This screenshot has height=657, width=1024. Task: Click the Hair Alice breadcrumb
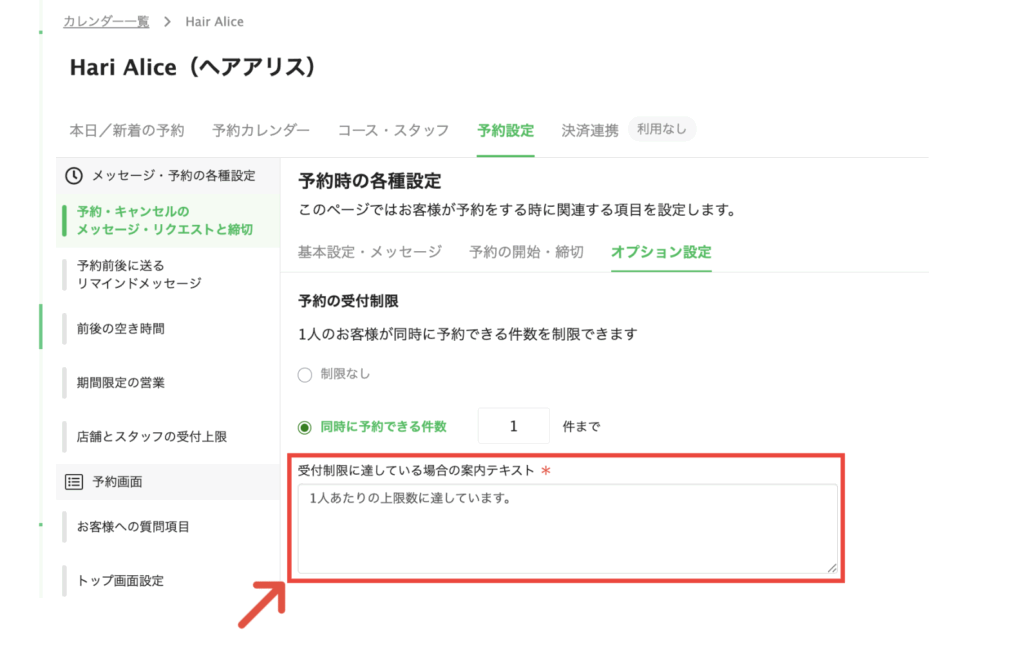pos(214,21)
